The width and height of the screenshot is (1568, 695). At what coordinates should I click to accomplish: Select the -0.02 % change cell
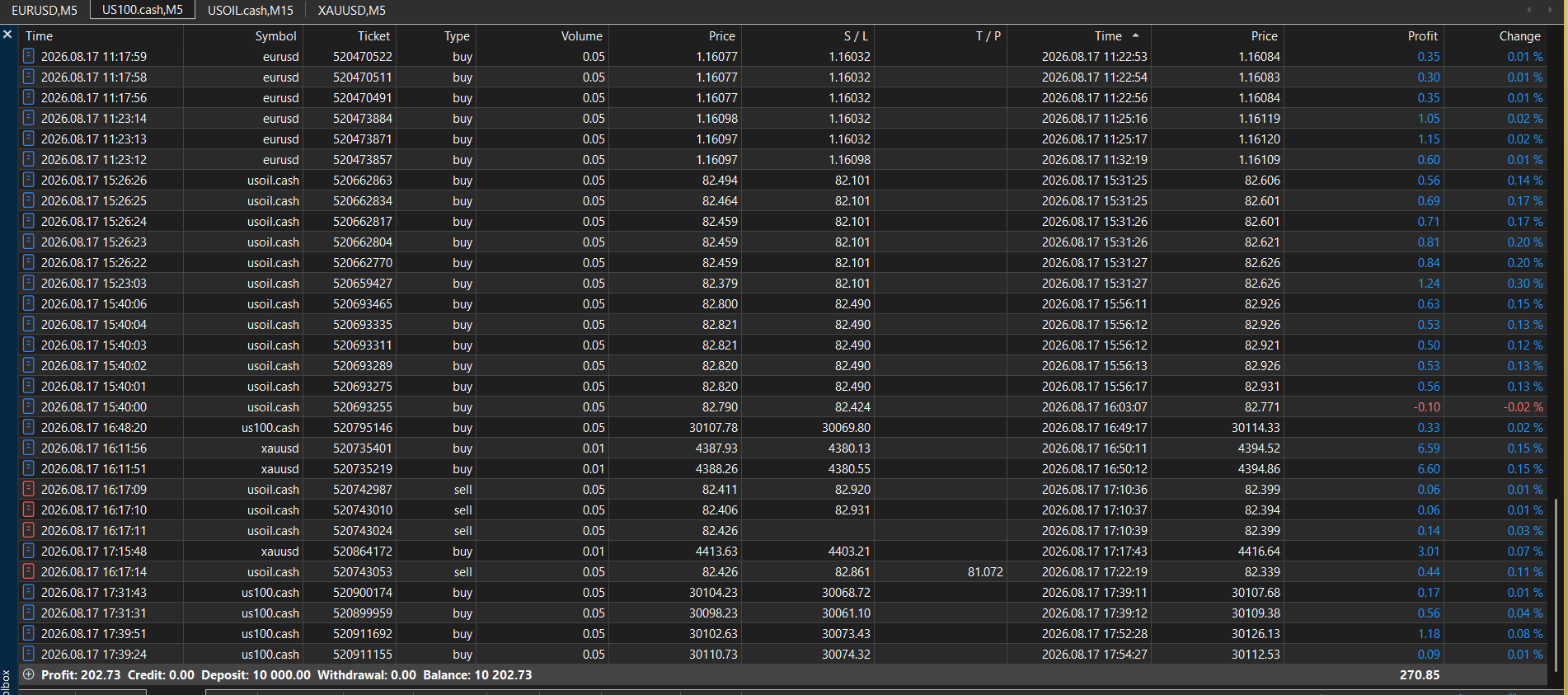(x=1523, y=407)
